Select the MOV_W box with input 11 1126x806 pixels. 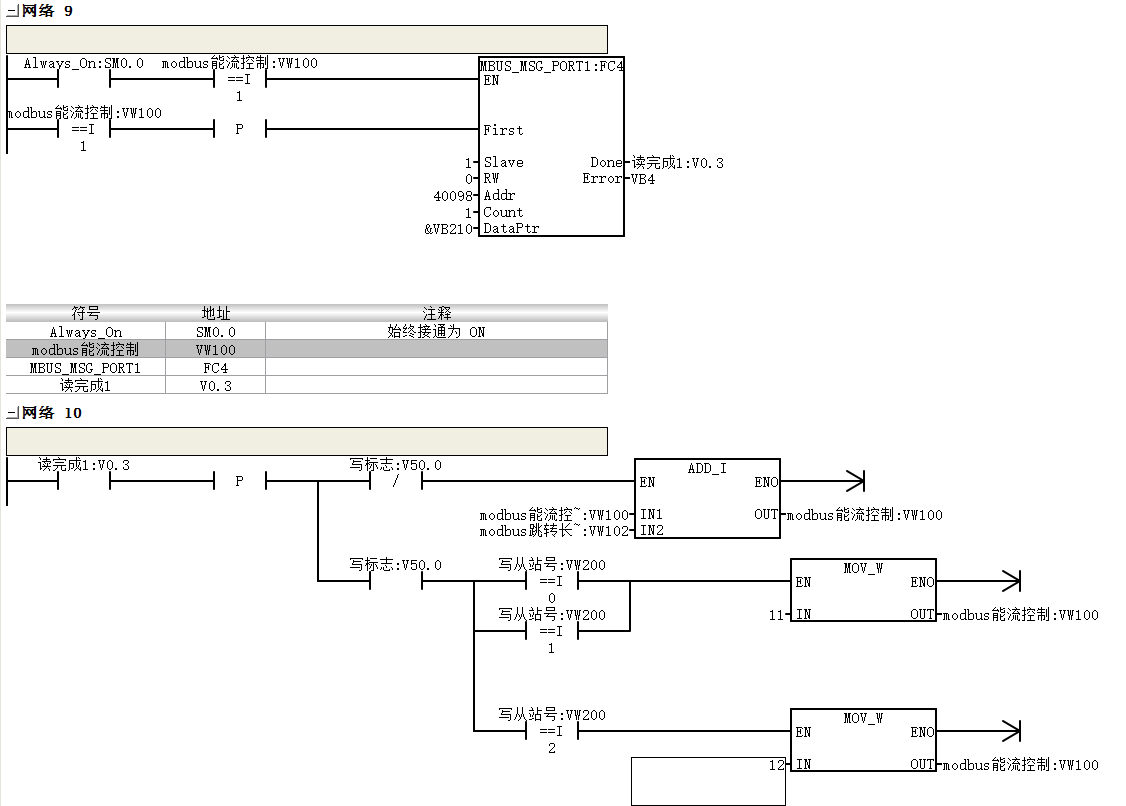click(x=863, y=590)
